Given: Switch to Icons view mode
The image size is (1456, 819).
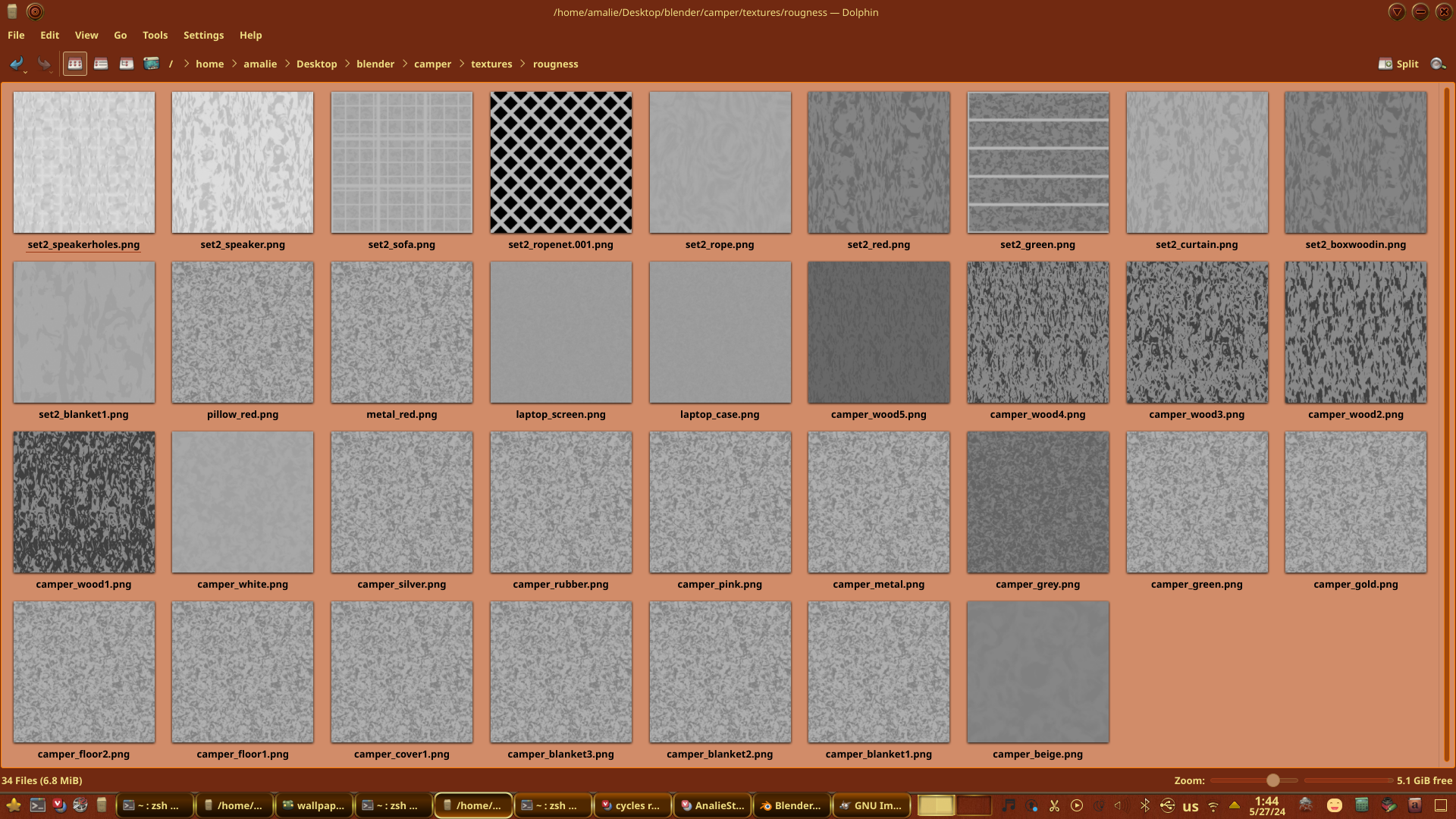Looking at the screenshot, I should point(74,64).
